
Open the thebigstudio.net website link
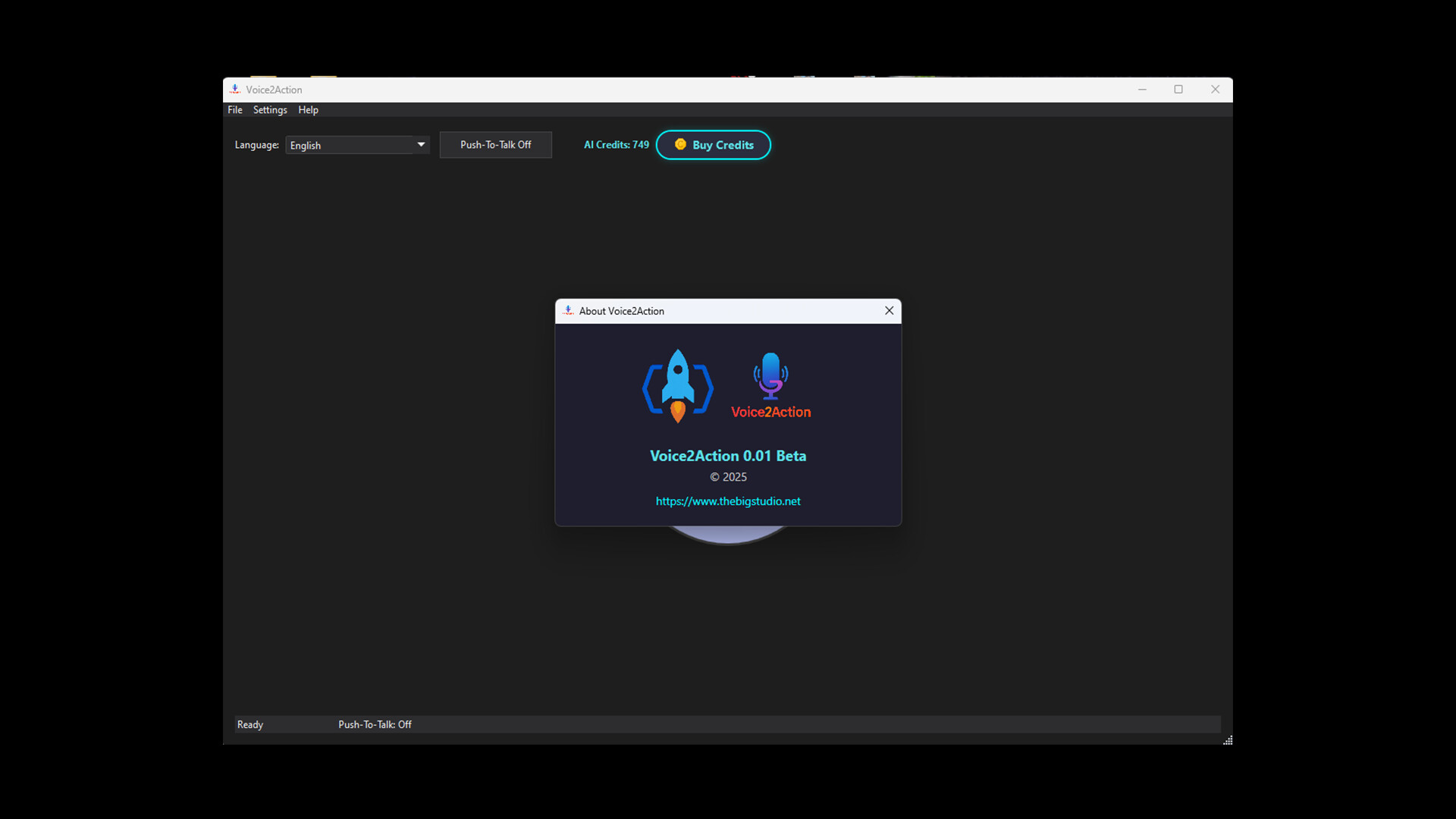727,500
